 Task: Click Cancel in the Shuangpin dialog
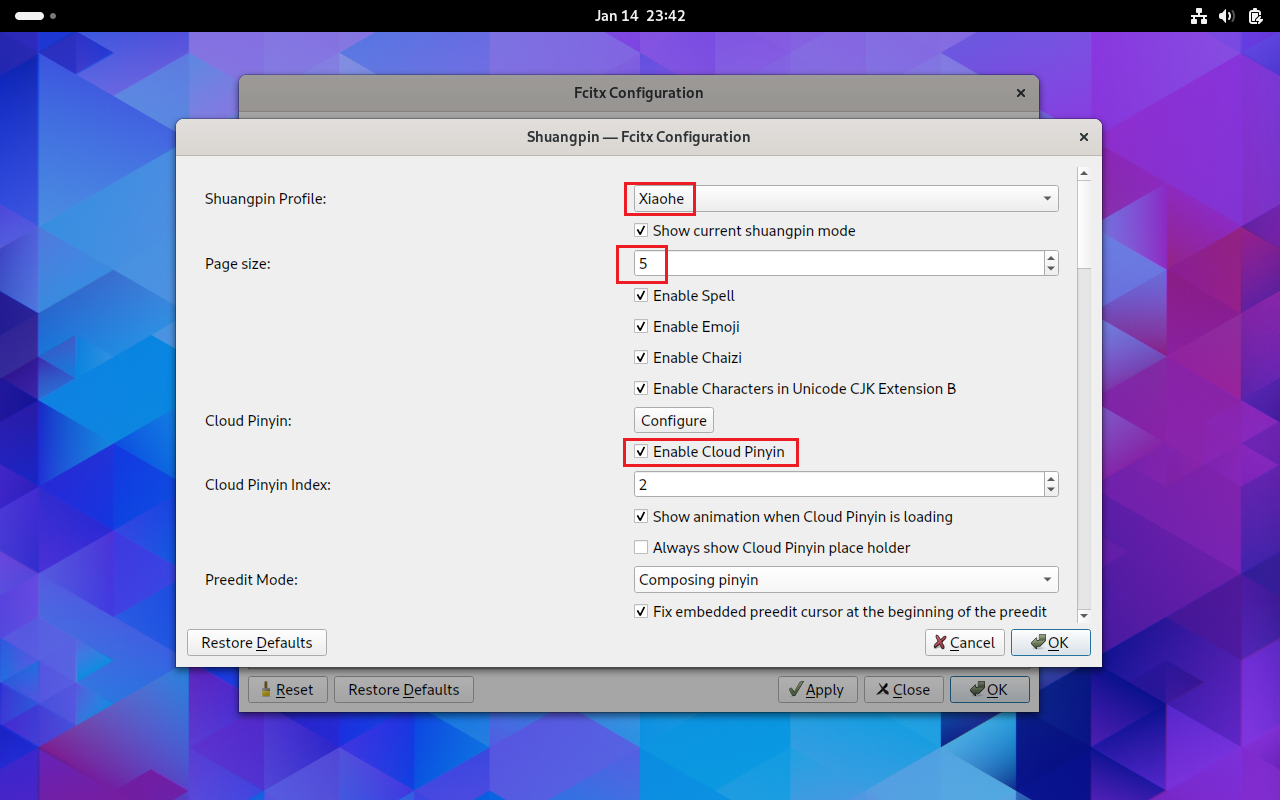(964, 643)
